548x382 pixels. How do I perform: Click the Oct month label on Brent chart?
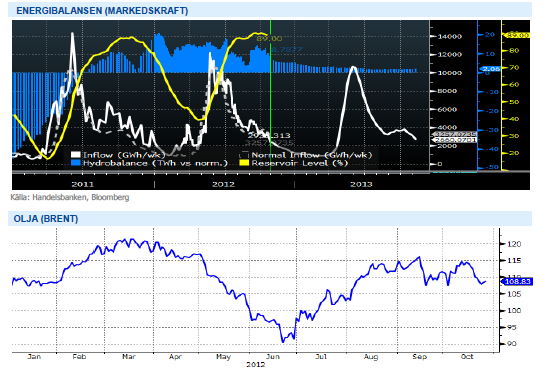(467, 356)
